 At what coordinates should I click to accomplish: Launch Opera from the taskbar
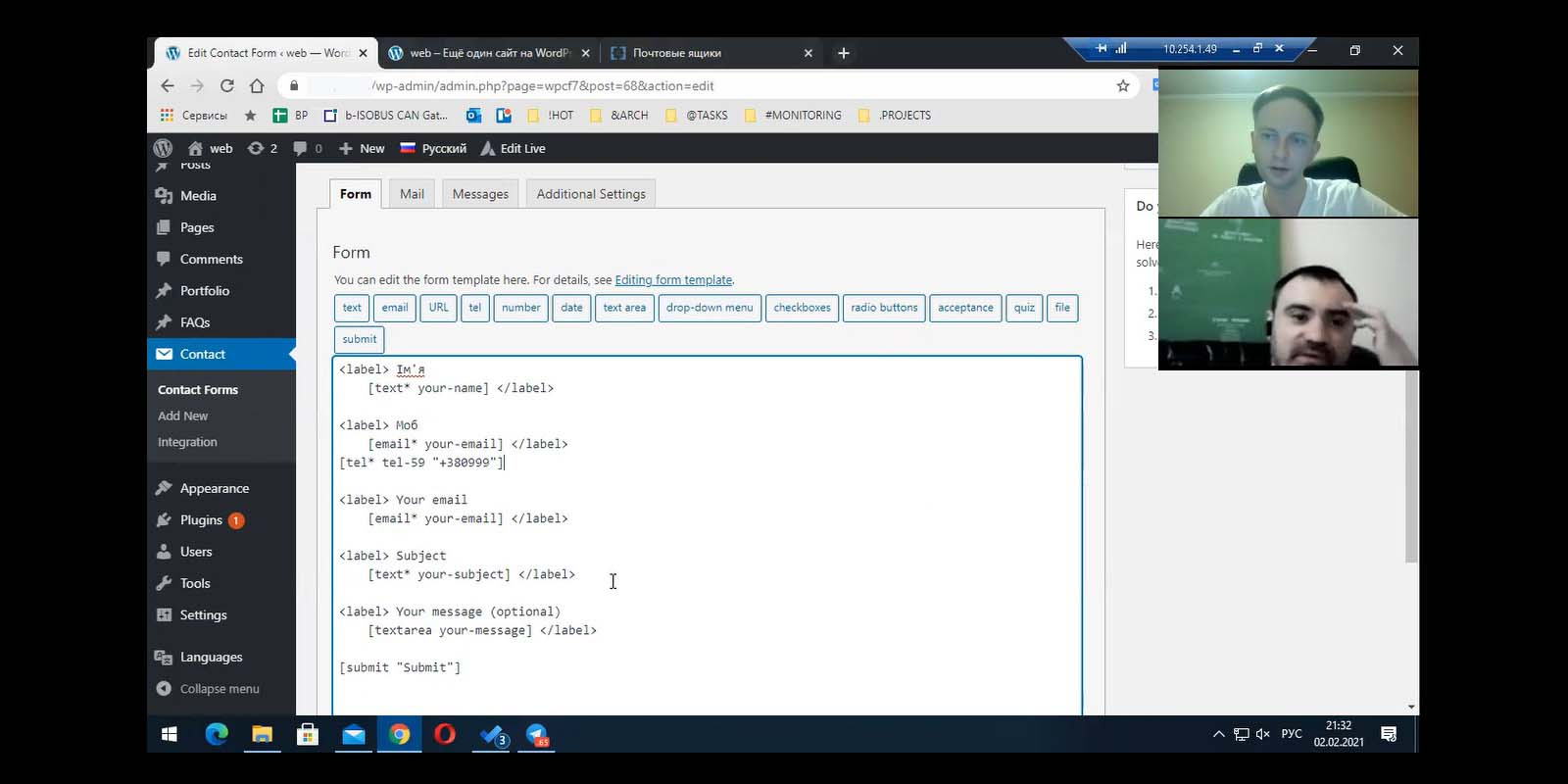445,734
